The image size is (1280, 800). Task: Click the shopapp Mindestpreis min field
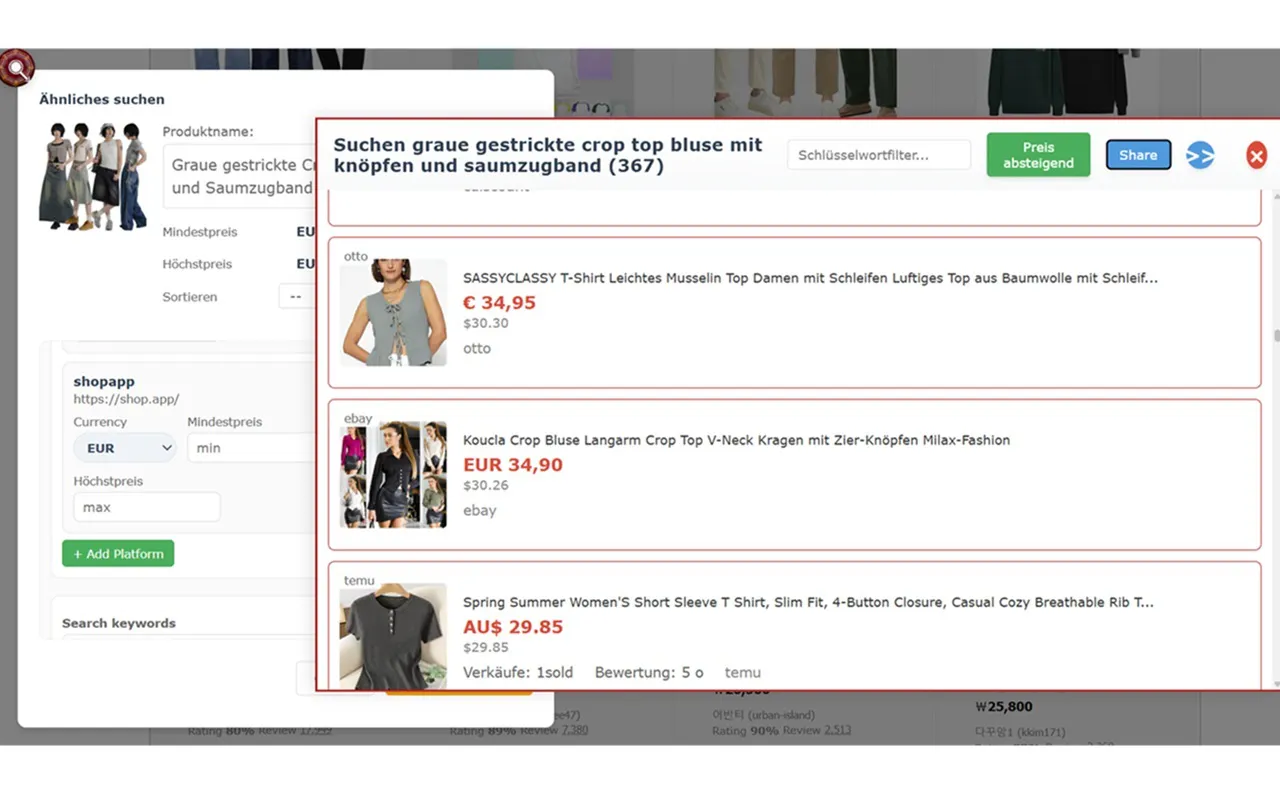(x=251, y=448)
